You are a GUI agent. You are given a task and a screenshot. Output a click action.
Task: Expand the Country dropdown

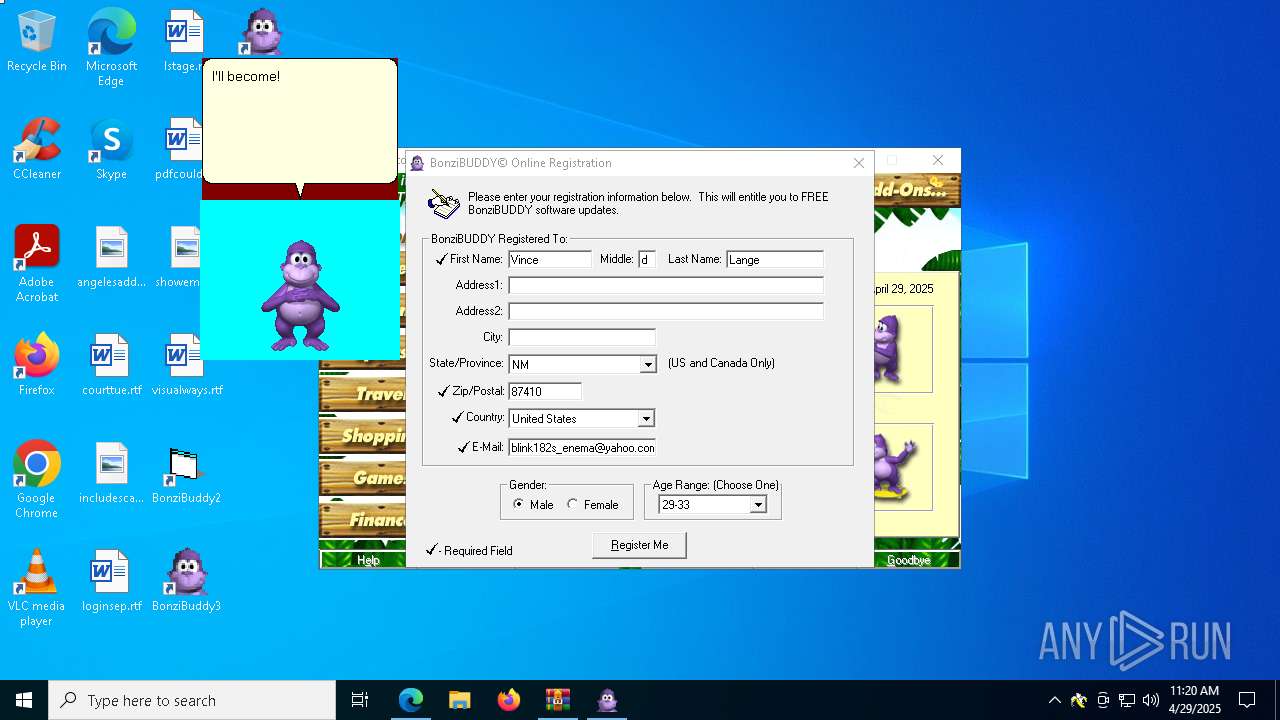pos(646,418)
